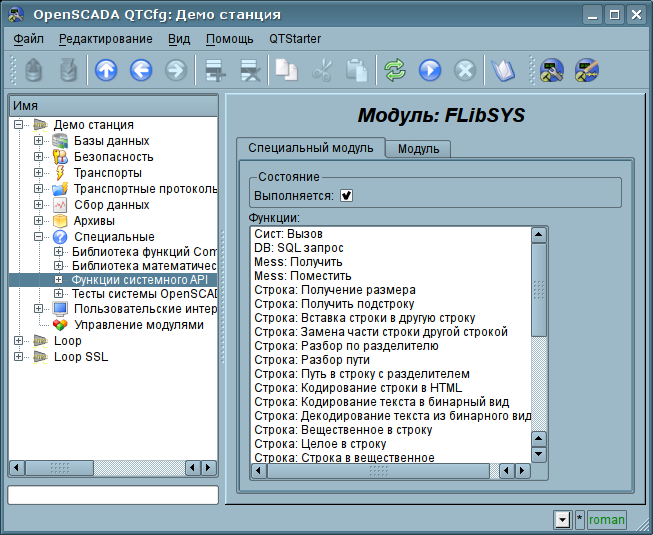Refresh the page with green arrows icon
Screen dimensions: 653x535
(x=395, y=70)
